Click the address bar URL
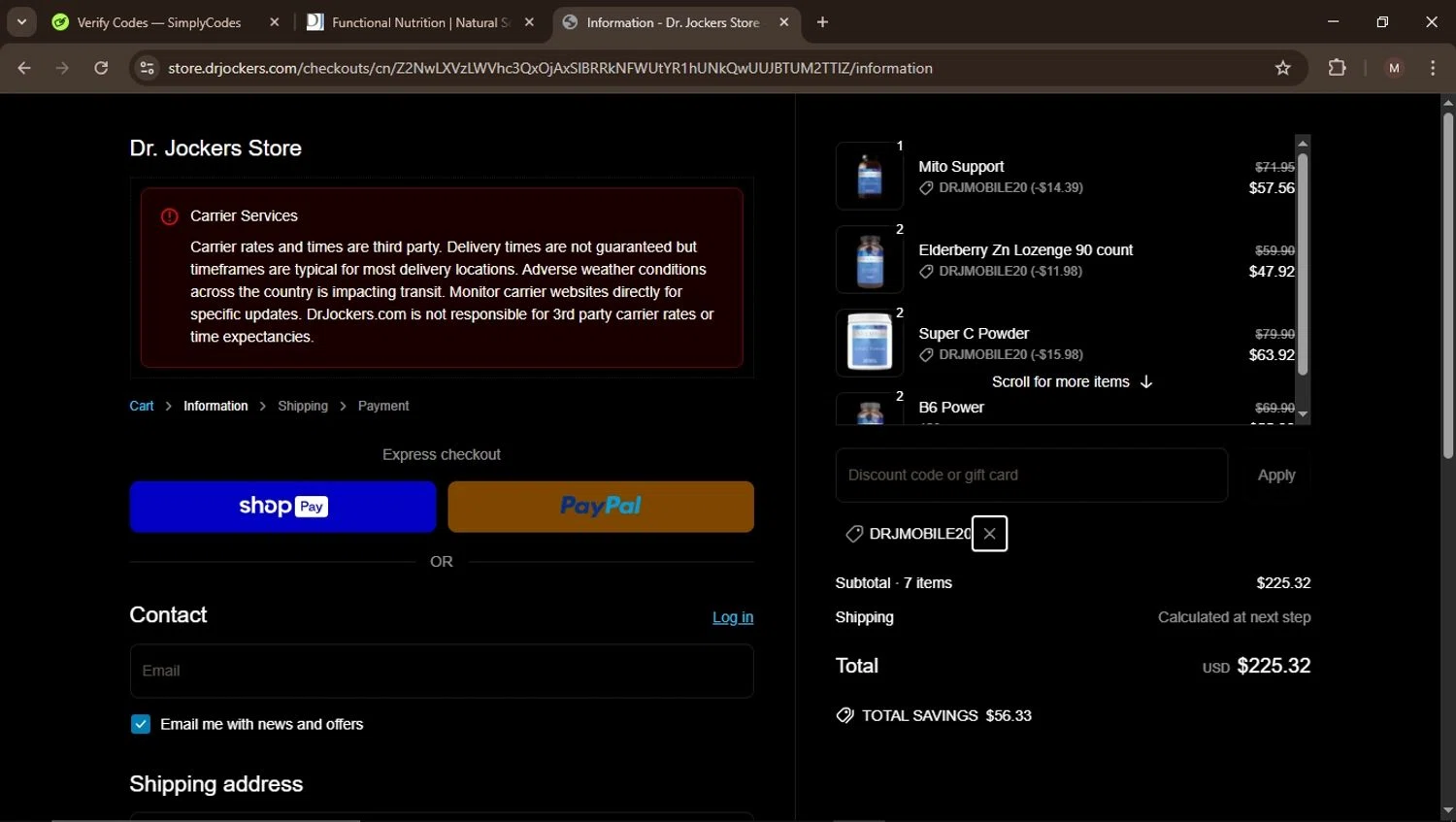 (x=549, y=68)
